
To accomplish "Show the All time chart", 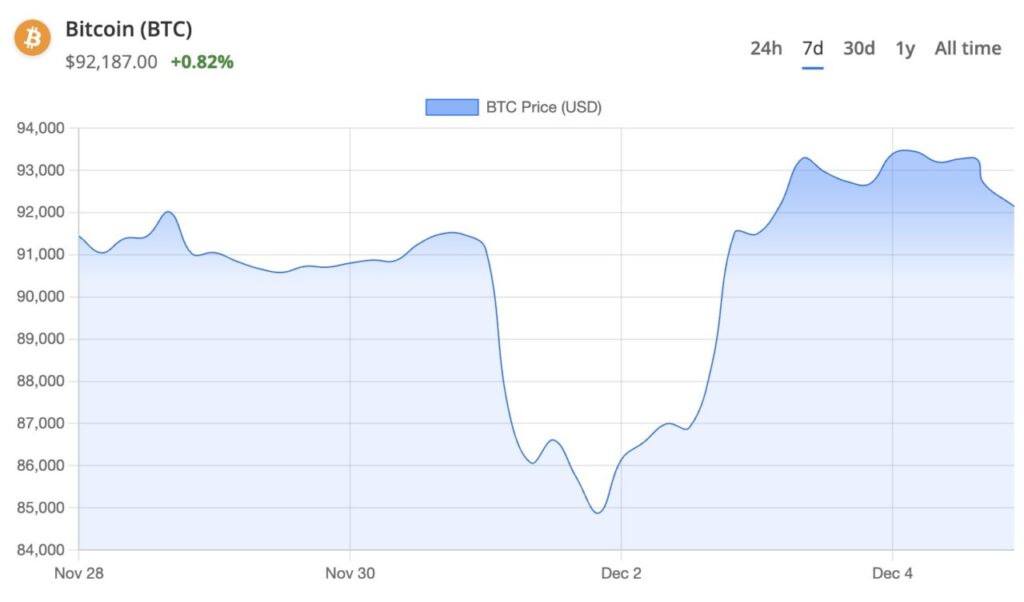I will [x=966, y=47].
